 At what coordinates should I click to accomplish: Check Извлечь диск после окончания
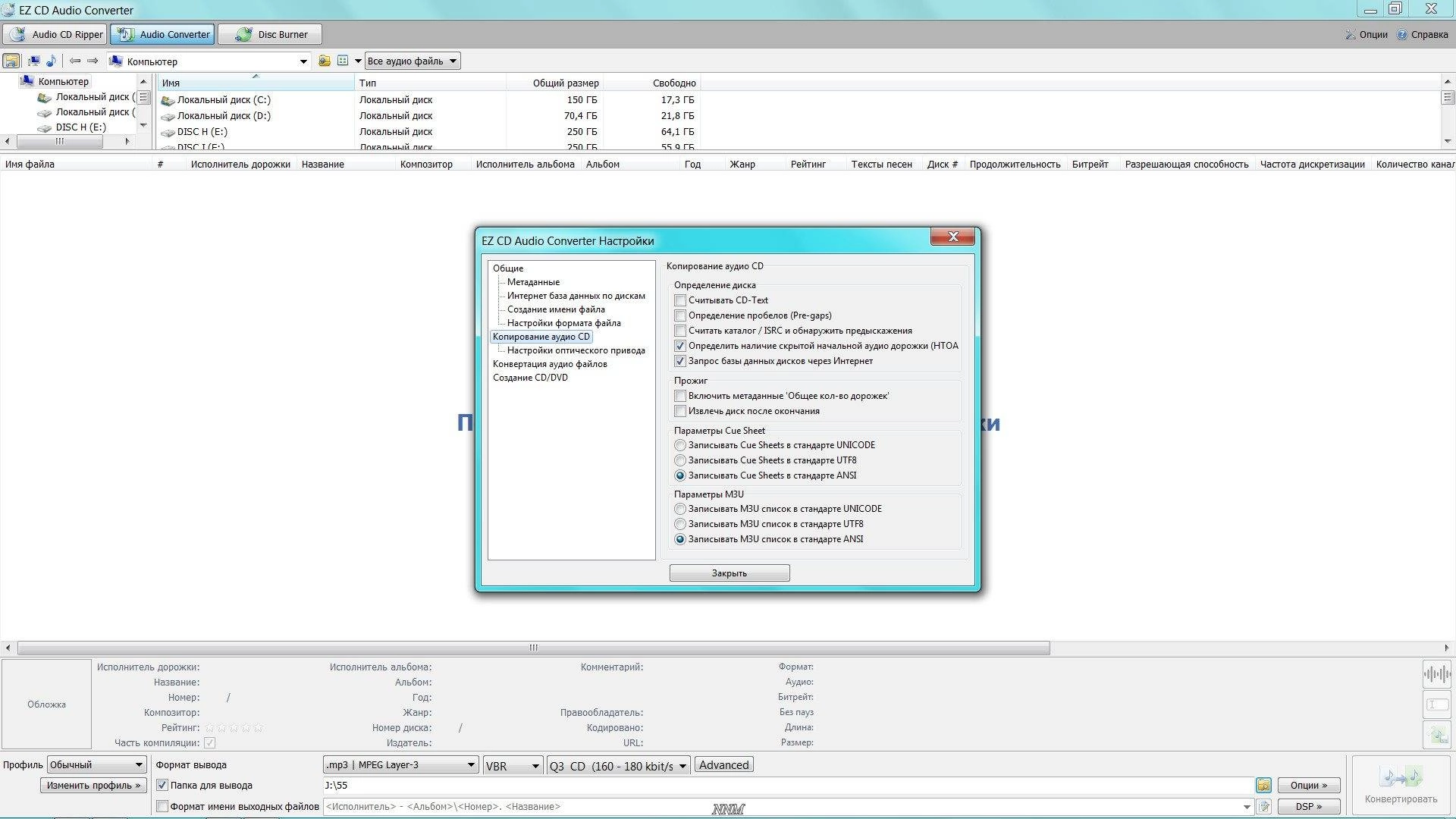pos(680,411)
